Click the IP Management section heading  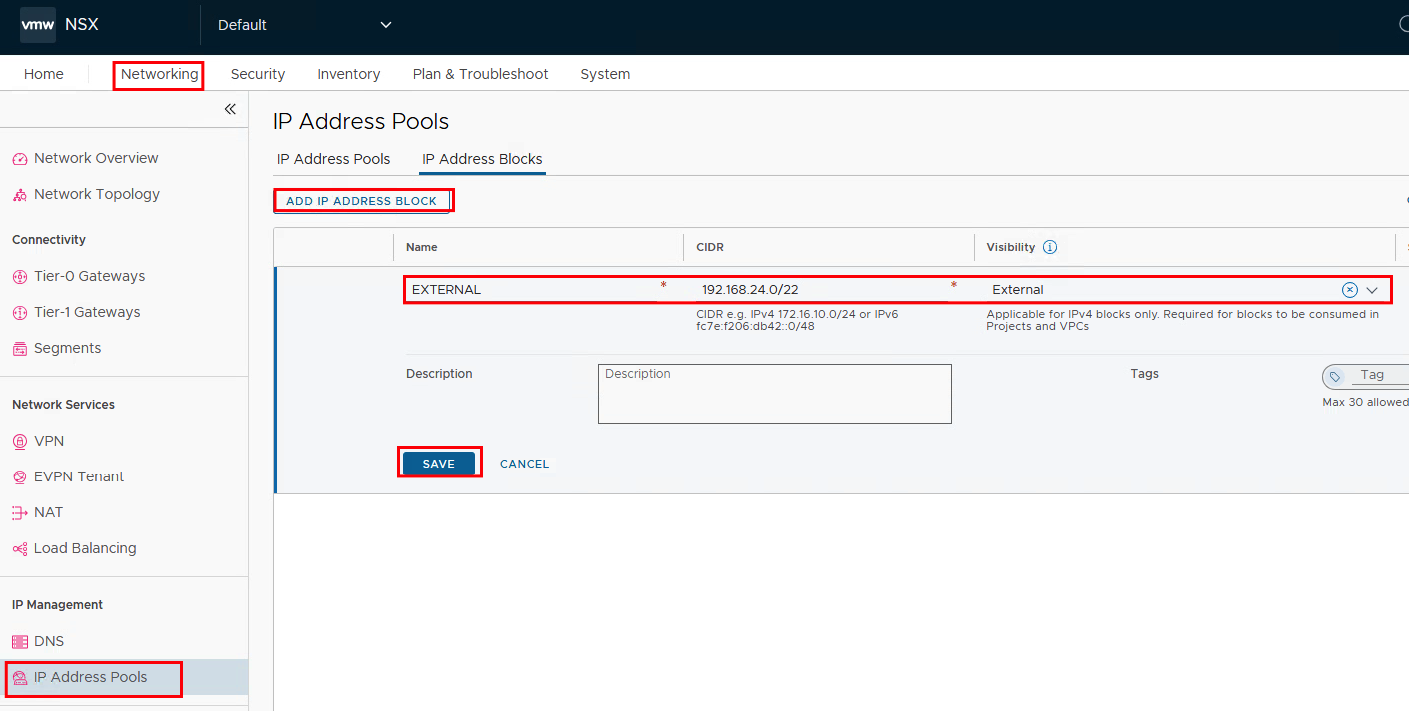click(57, 605)
